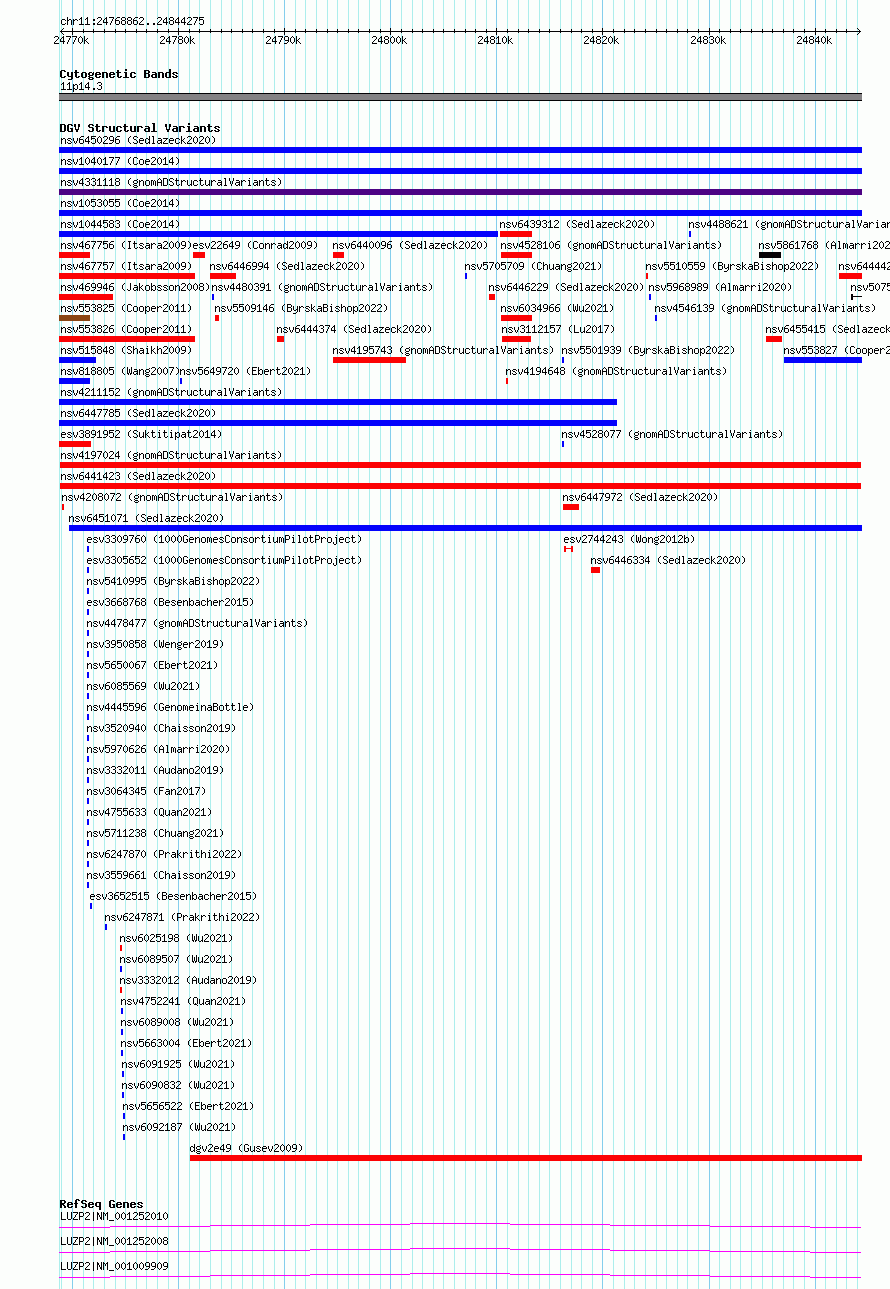The image size is (890, 1289).
Task: Click esv2744243 (Wong2012b) variant label
Action: [x=629, y=539]
